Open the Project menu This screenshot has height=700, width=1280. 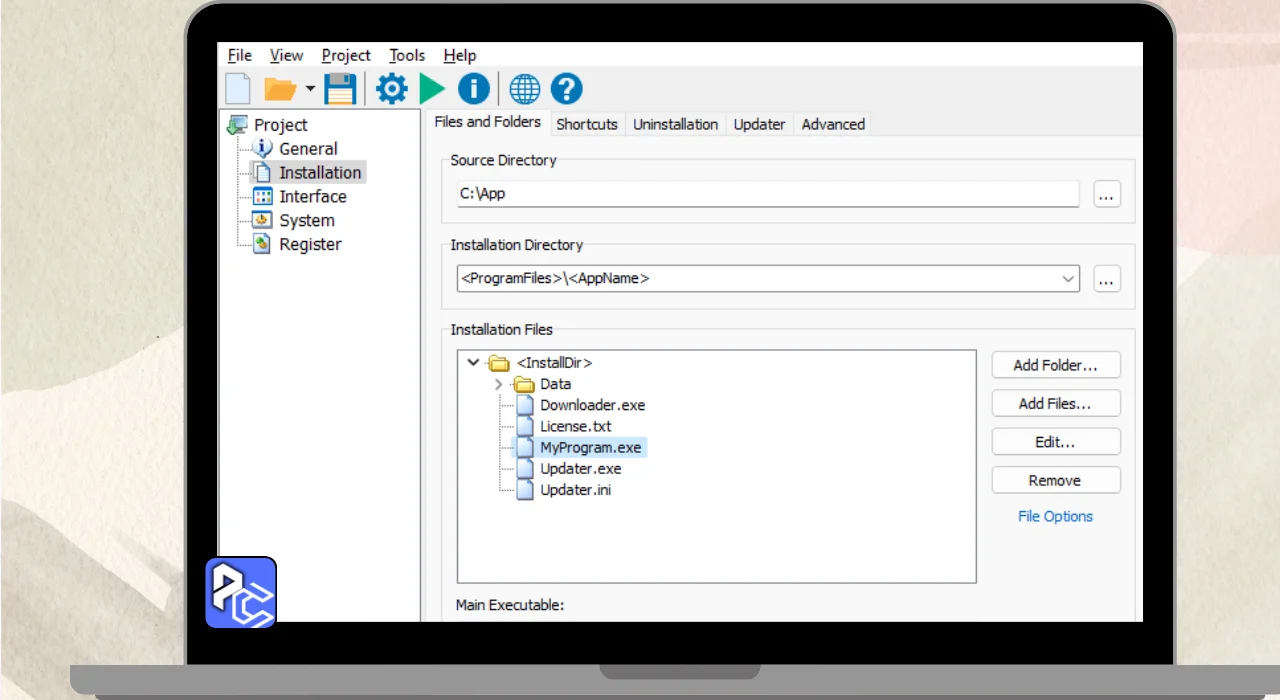(346, 56)
